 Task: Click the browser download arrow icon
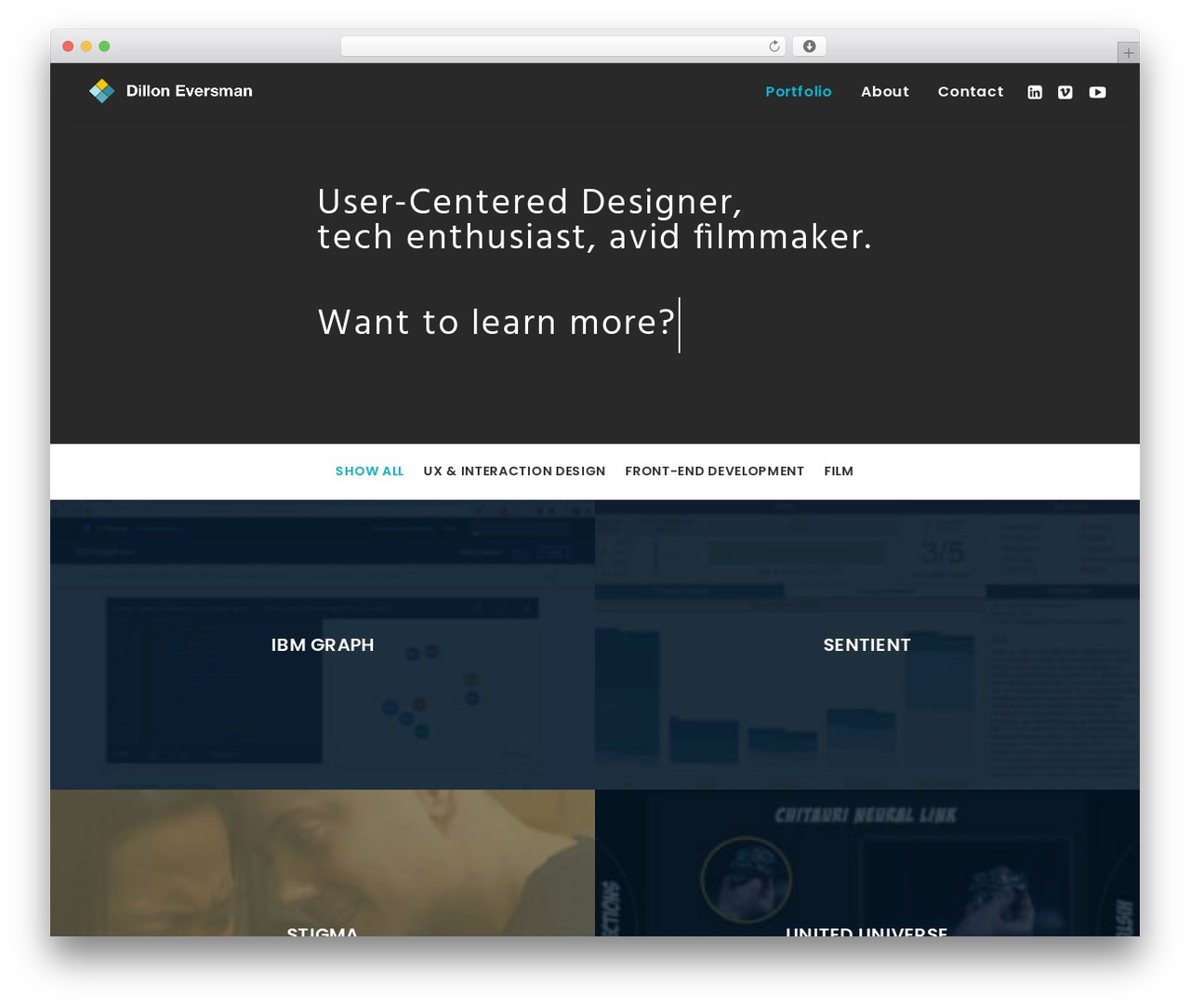tap(810, 46)
